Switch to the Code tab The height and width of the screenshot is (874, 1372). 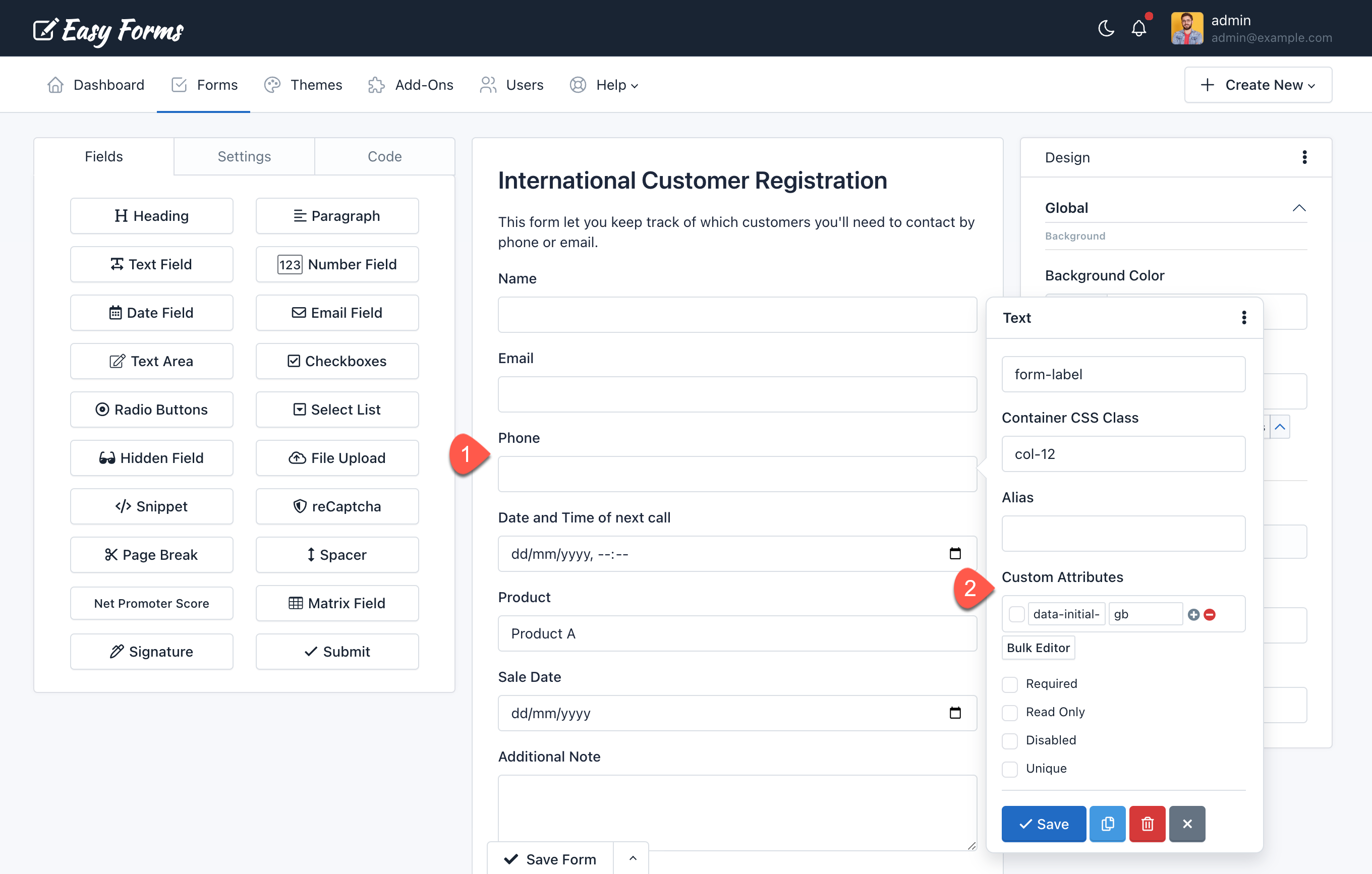[x=384, y=156]
